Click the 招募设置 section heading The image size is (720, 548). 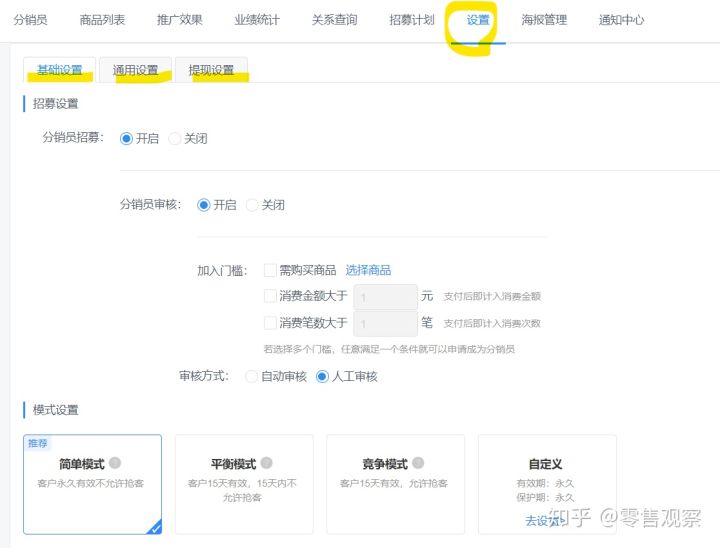click(x=56, y=104)
